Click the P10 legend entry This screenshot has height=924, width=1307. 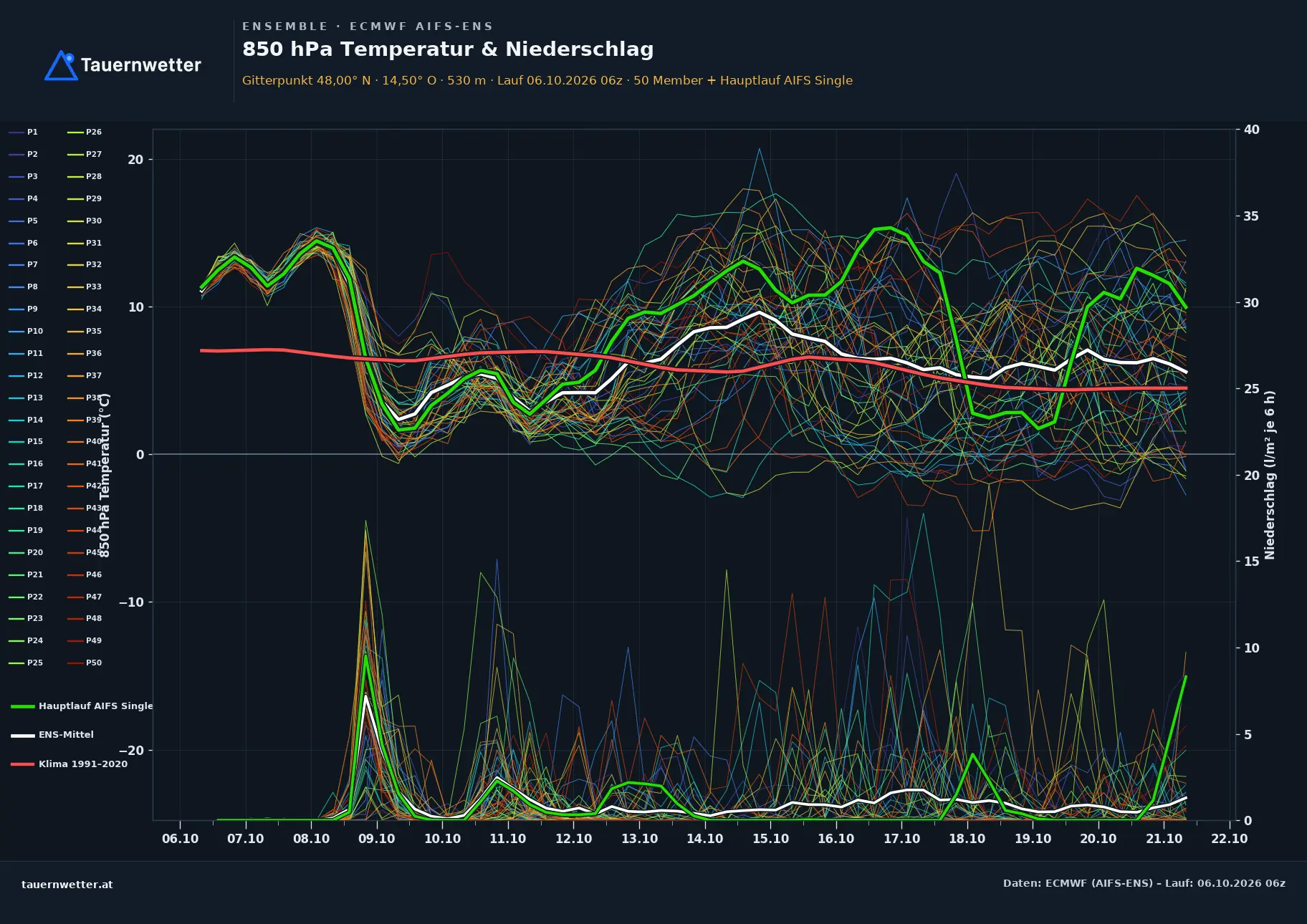26,332
